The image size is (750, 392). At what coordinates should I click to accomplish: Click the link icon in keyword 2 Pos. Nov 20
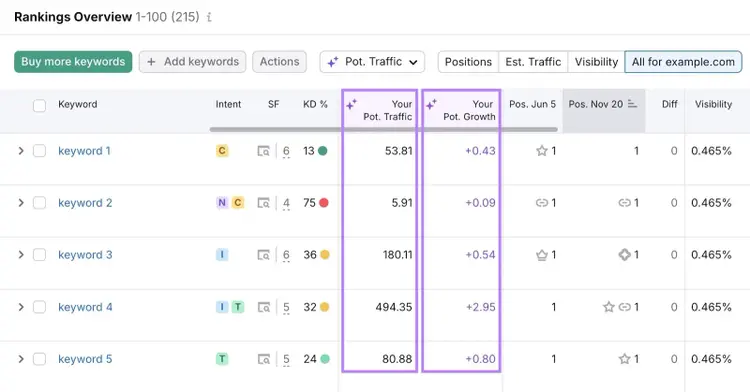pos(624,203)
